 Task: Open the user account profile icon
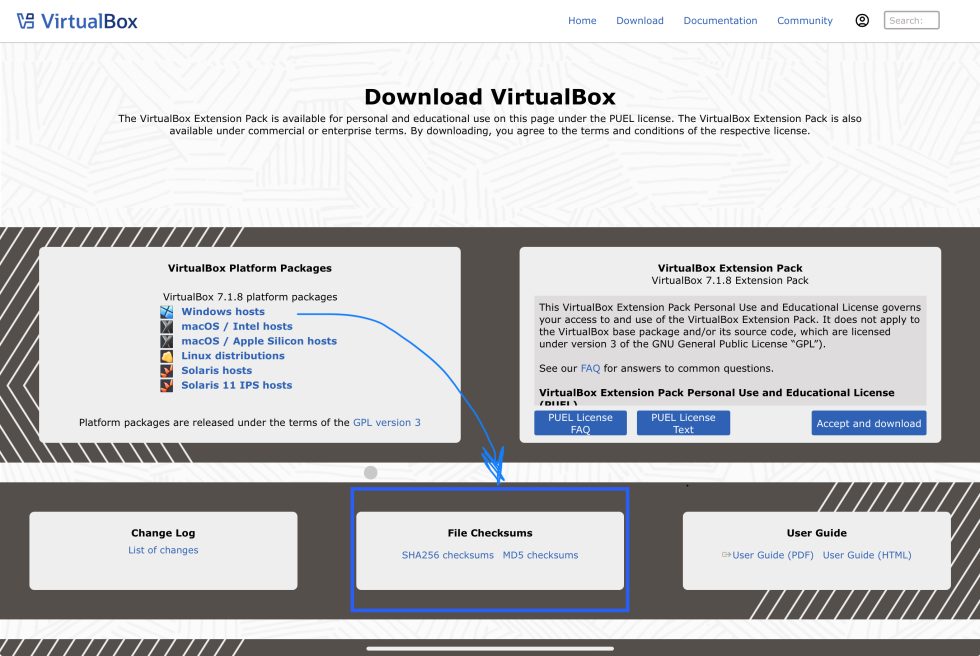(x=862, y=20)
